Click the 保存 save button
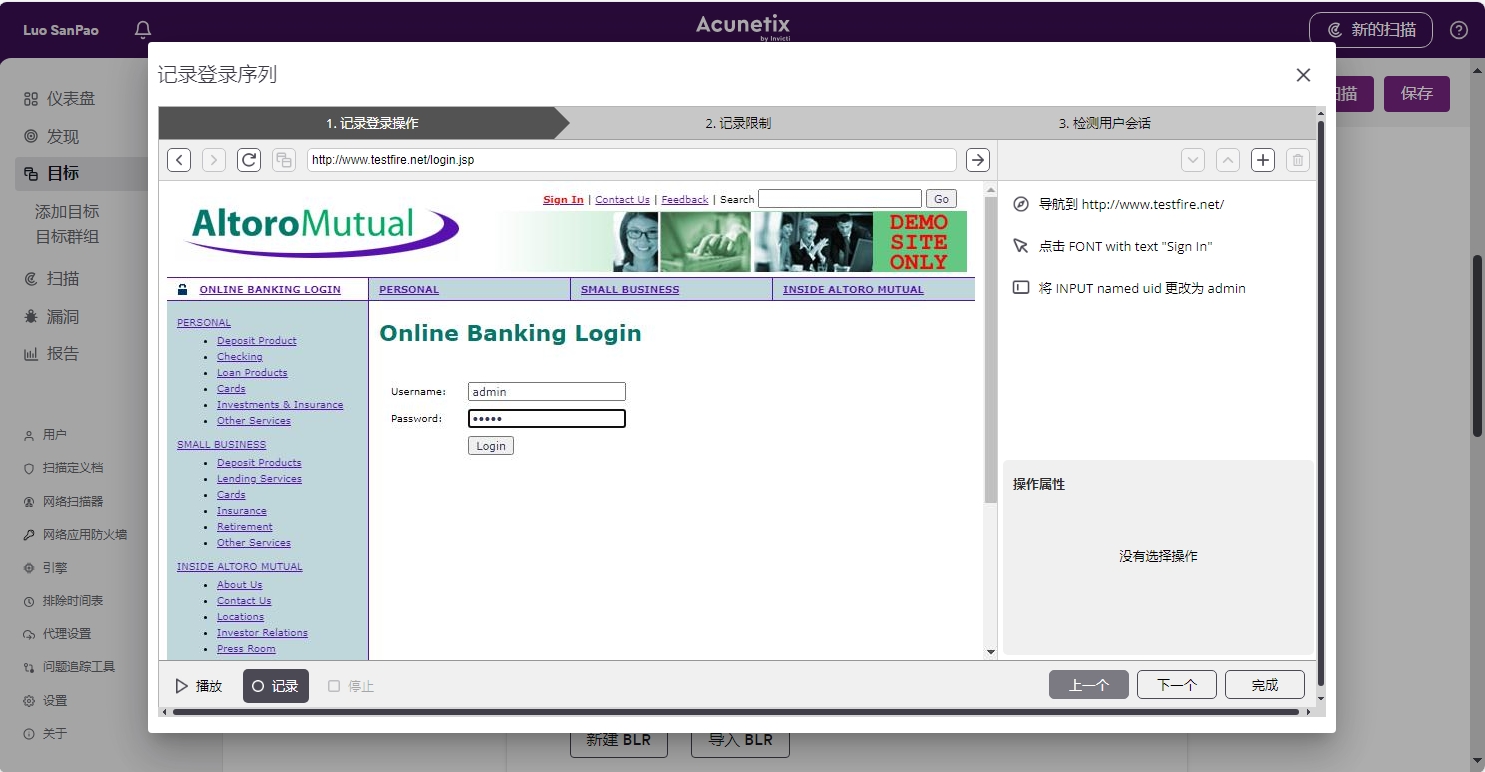The image size is (1485, 772). point(1417,94)
